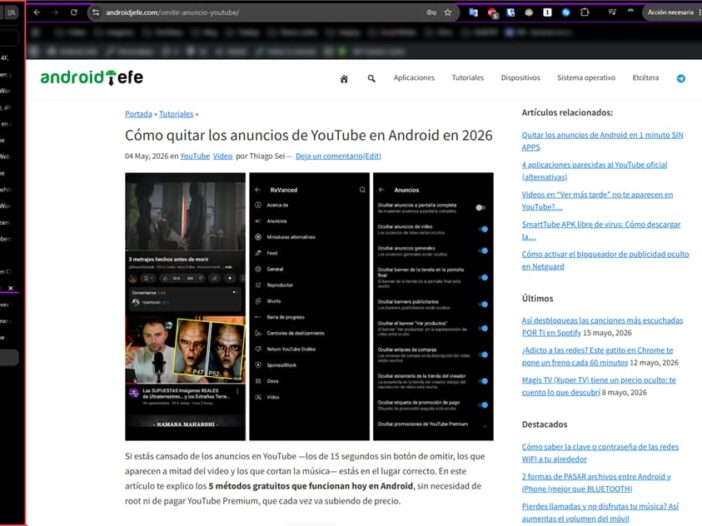702x526 pixels.
Task: Open 'Magis TV (Xuper TV)' article link
Action: (599, 386)
